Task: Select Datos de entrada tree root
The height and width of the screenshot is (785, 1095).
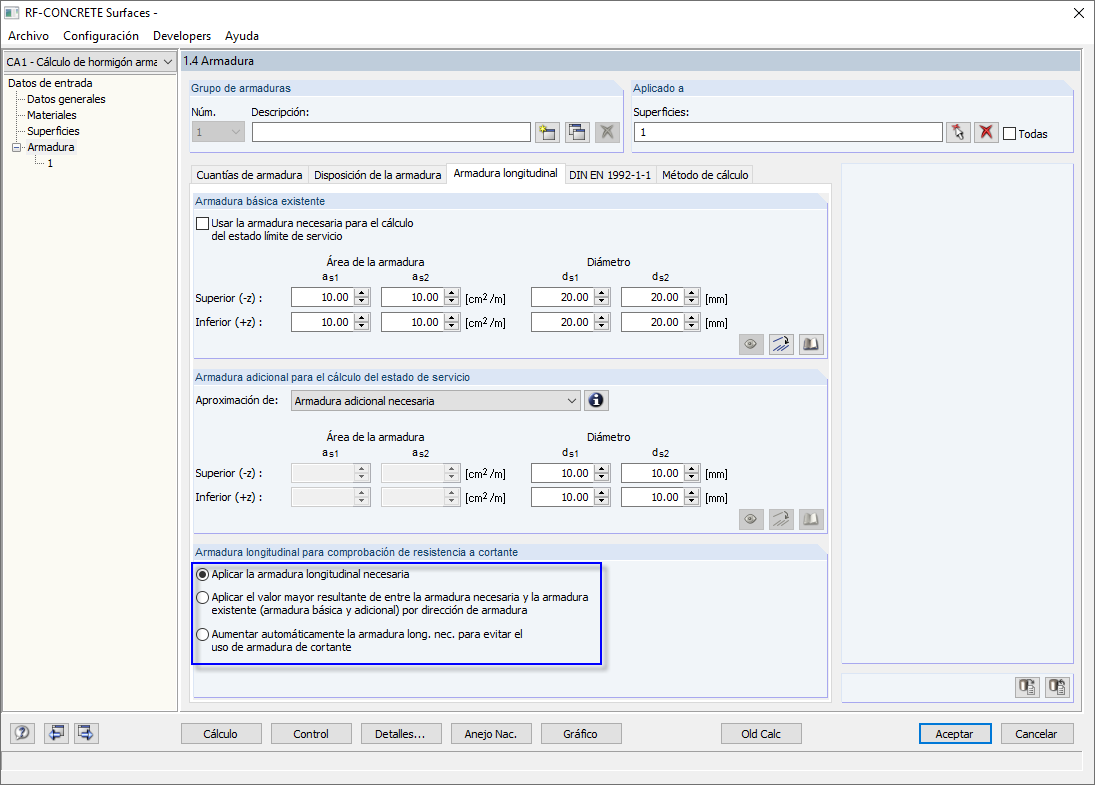Action: [50, 83]
